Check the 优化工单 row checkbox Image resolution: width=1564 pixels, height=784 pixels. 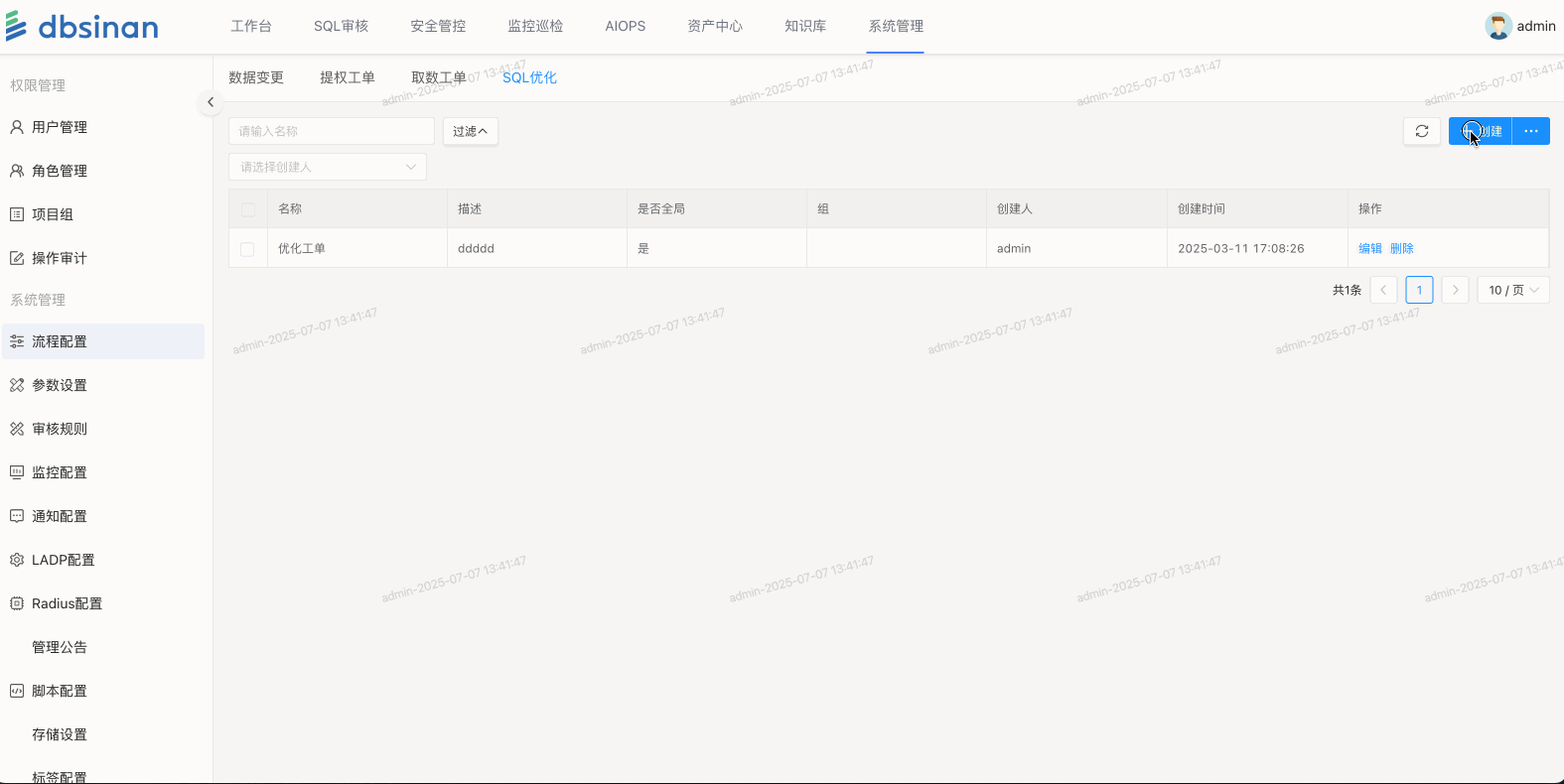pyautogui.click(x=248, y=249)
